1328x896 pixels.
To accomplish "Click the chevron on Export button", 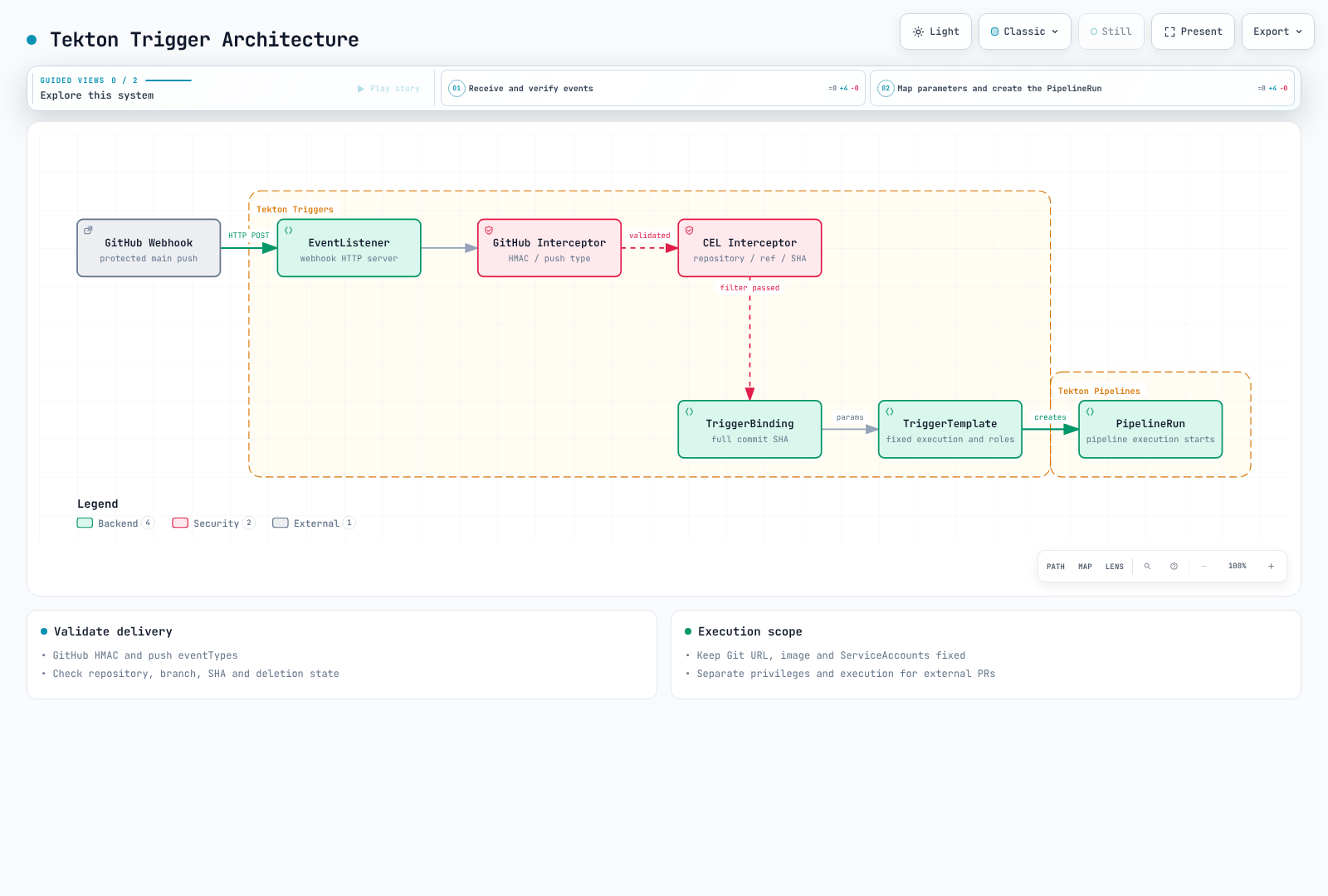I will 1299,32.
